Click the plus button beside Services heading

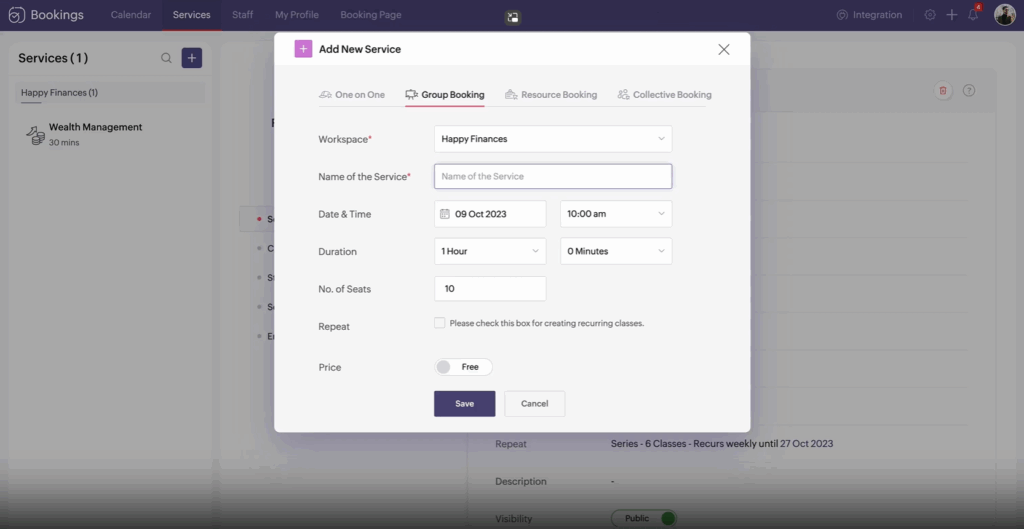pyautogui.click(x=192, y=58)
